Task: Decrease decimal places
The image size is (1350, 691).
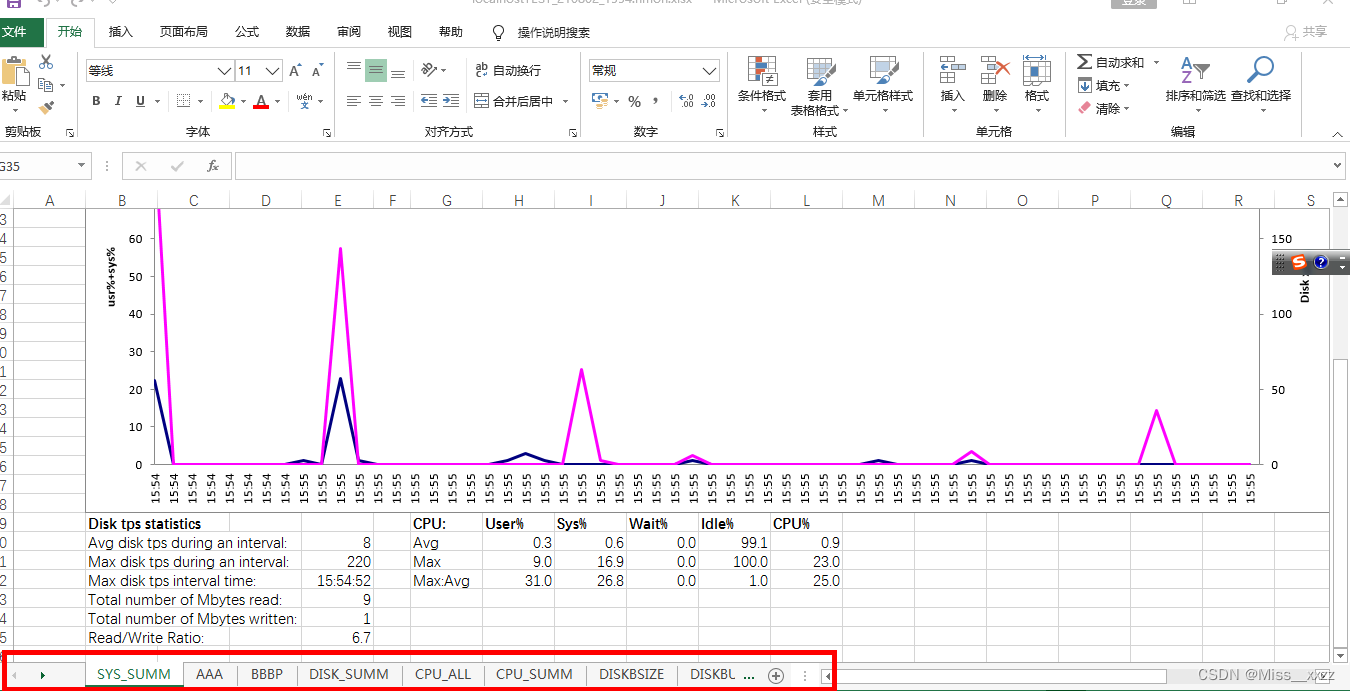Action: pos(709,101)
